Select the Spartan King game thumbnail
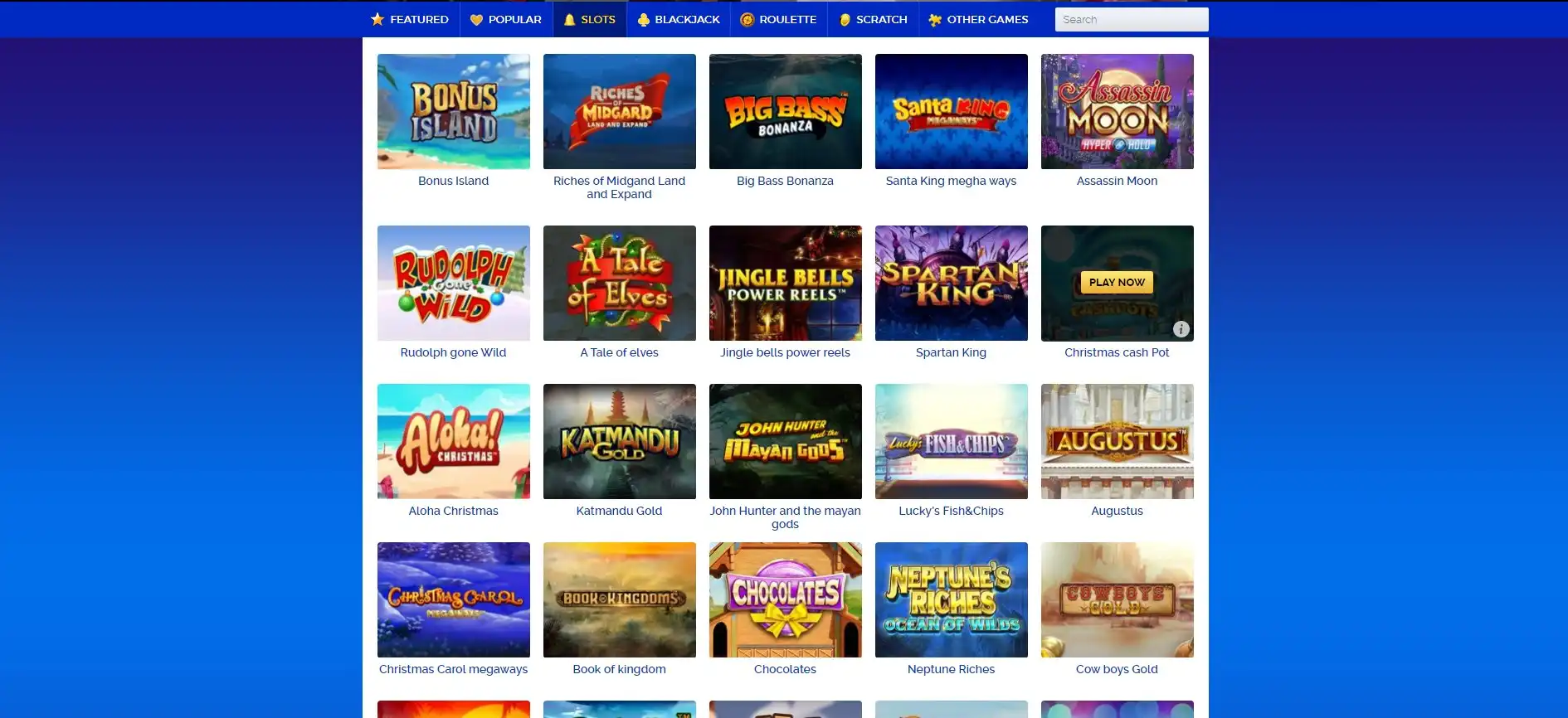The width and height of the screenshot is (1568, 718). tap(951, 283)
